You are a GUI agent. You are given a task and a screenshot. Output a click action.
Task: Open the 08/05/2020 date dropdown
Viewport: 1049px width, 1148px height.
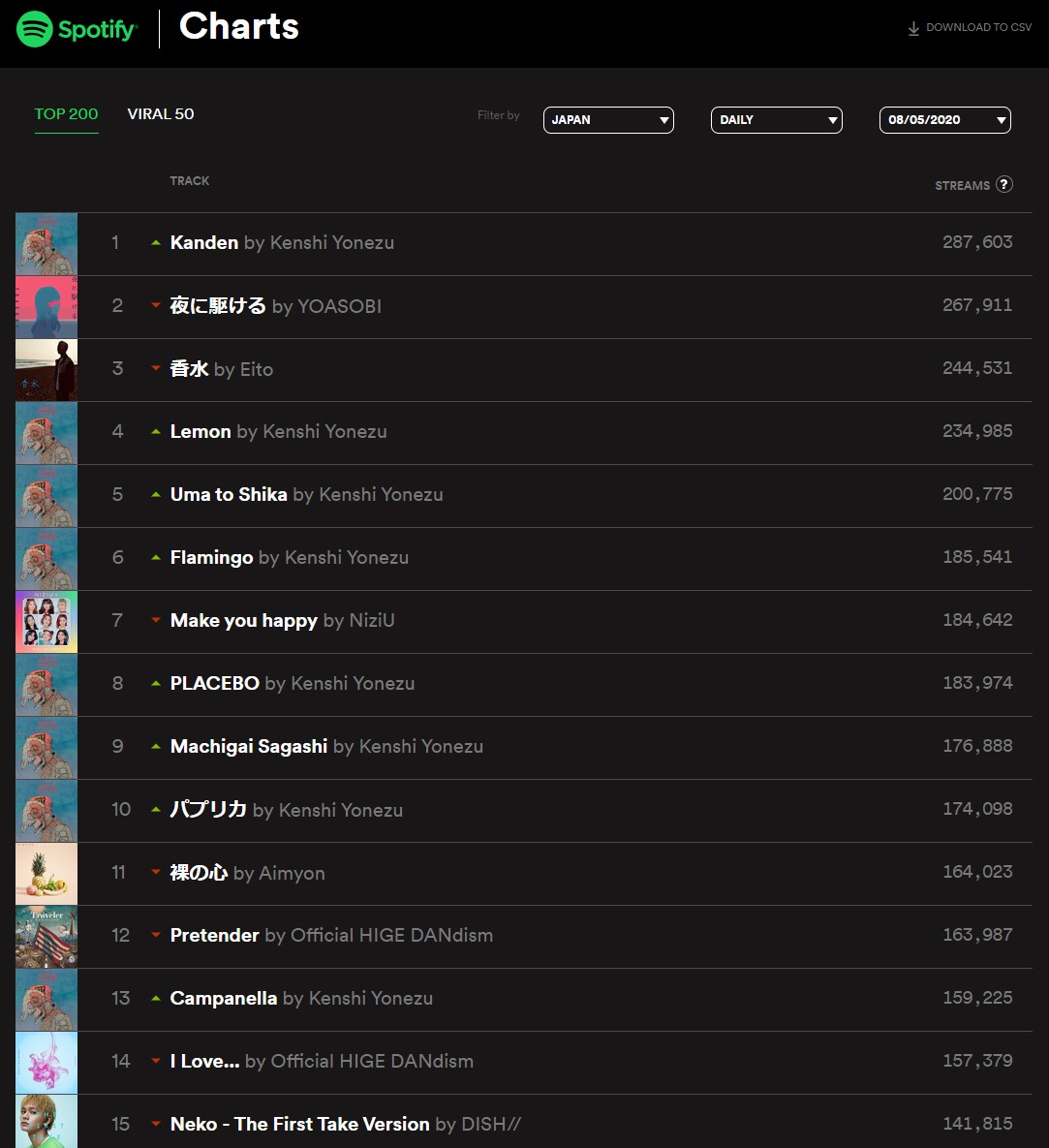click(944, 120)
